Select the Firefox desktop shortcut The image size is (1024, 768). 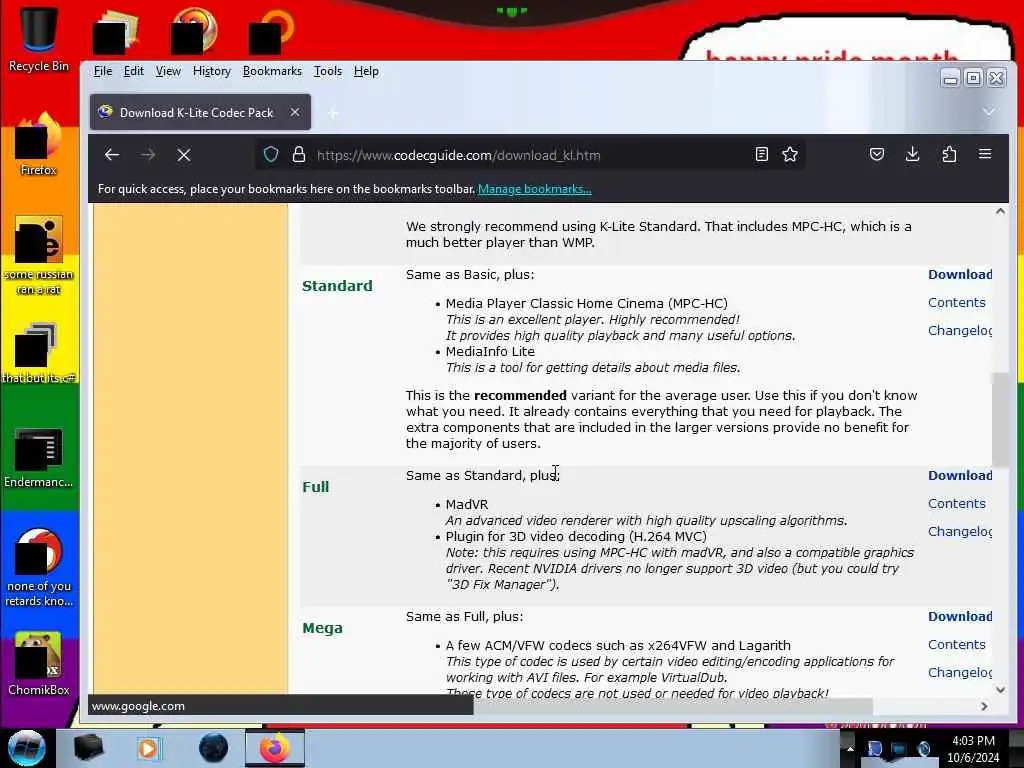[x=39, y=145]
